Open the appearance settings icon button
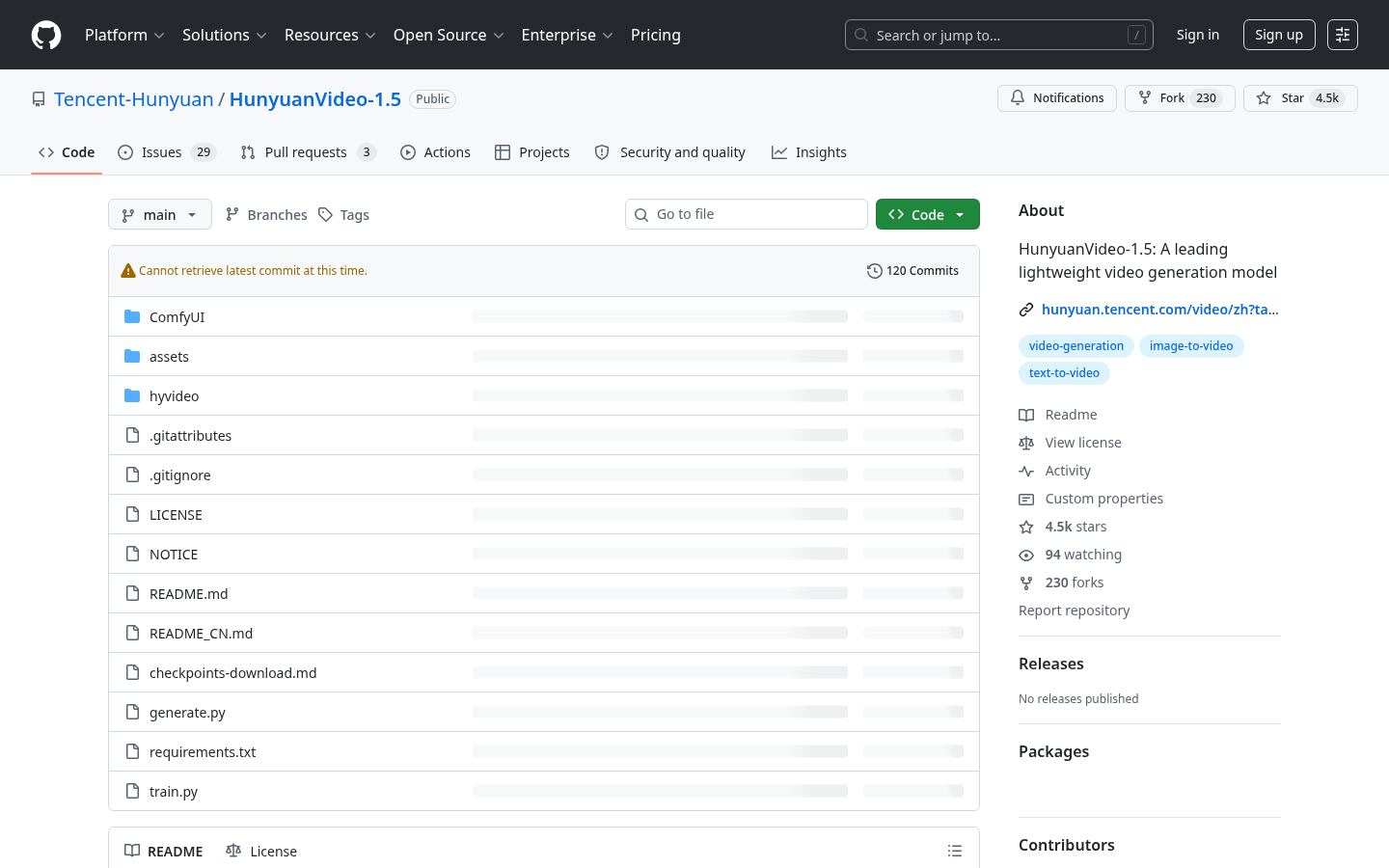 1343,35
